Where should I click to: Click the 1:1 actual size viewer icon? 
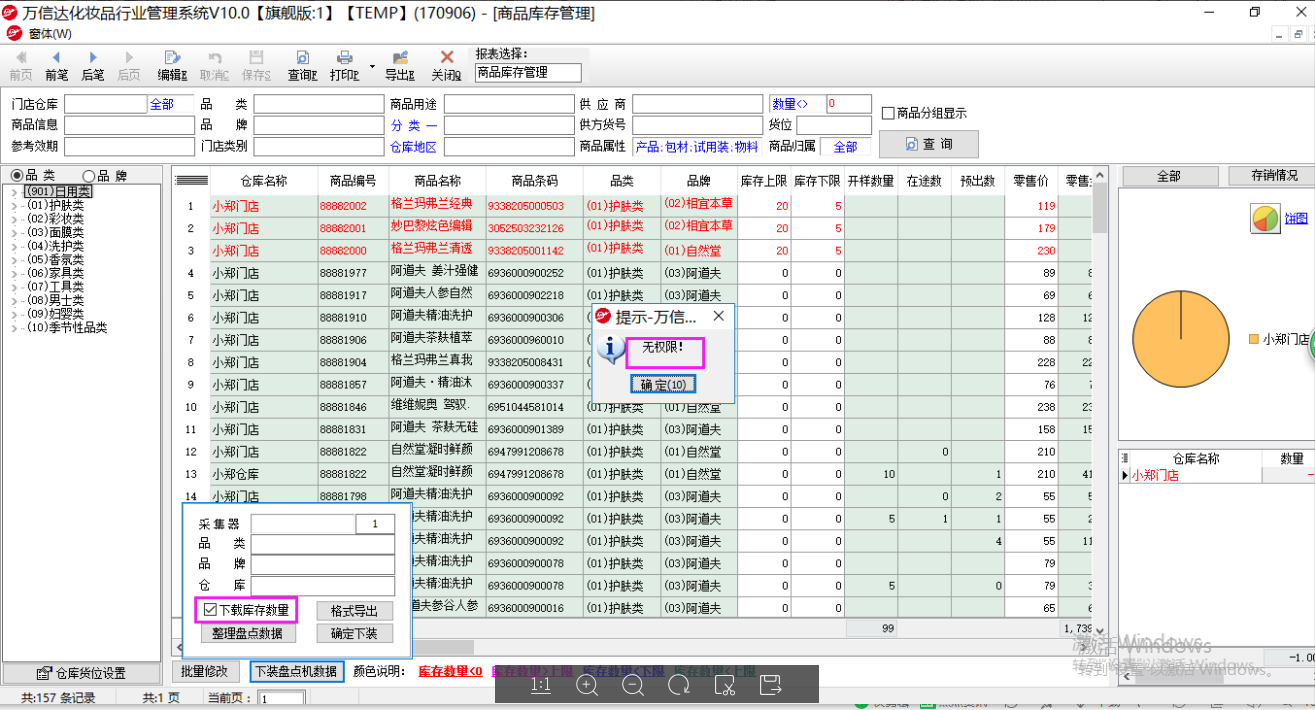point(541,685)
